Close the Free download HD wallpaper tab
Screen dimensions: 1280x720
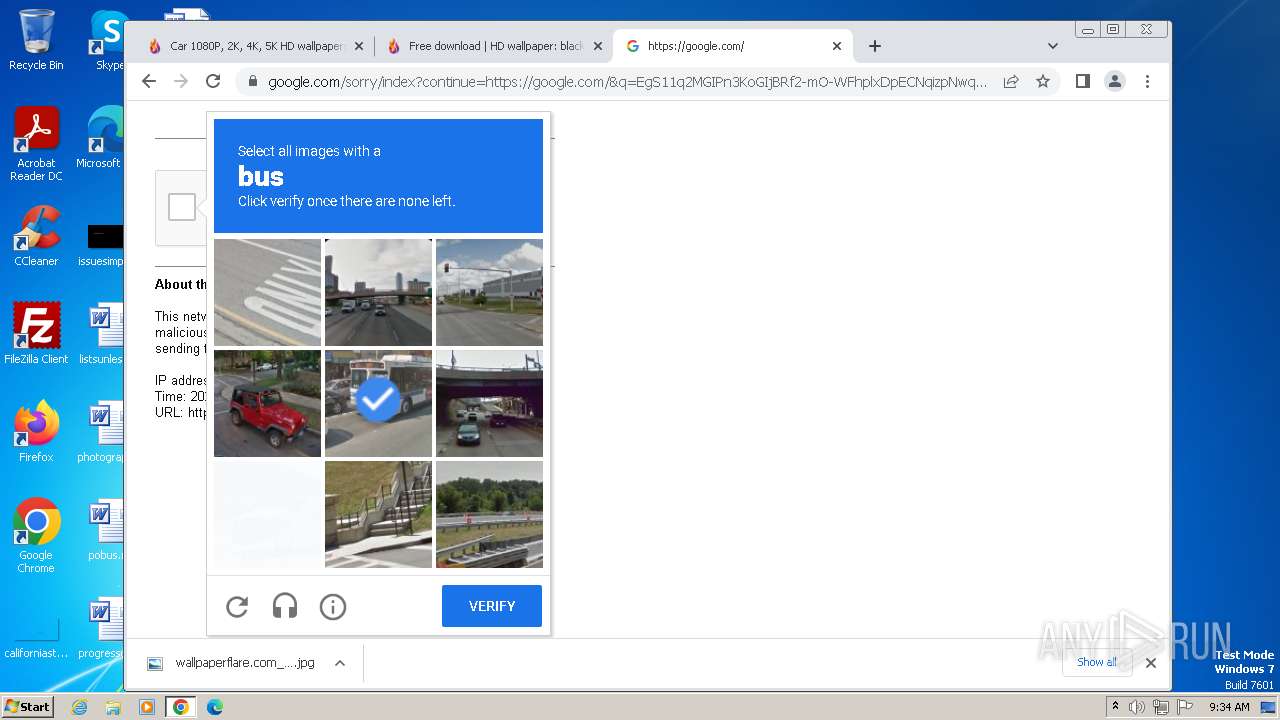click(x=598, y=46)
